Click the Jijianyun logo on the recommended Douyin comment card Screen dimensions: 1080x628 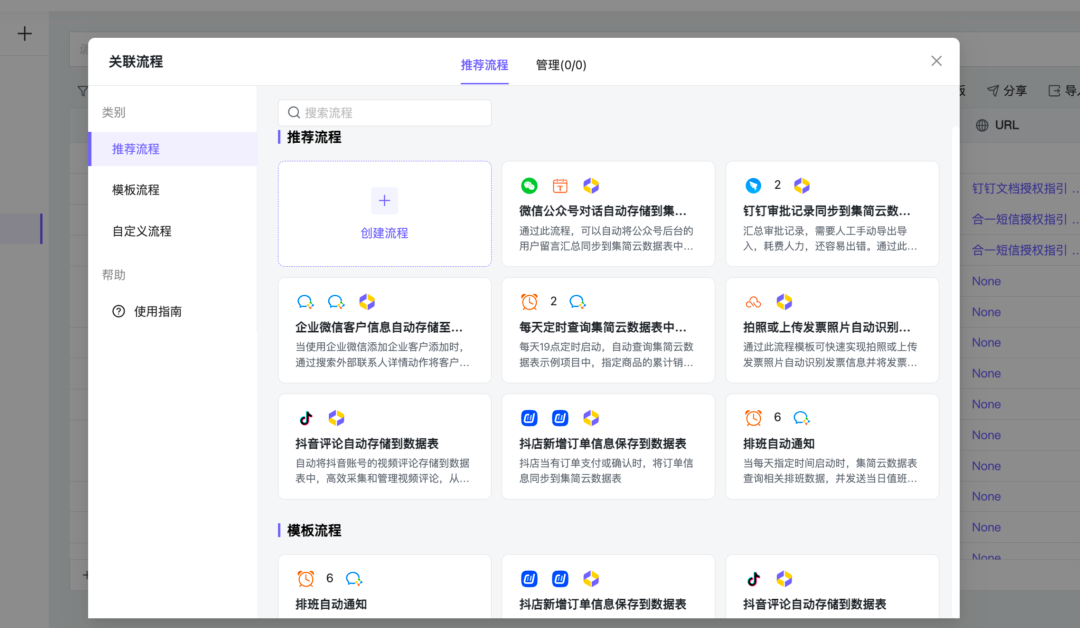point(336,418)
